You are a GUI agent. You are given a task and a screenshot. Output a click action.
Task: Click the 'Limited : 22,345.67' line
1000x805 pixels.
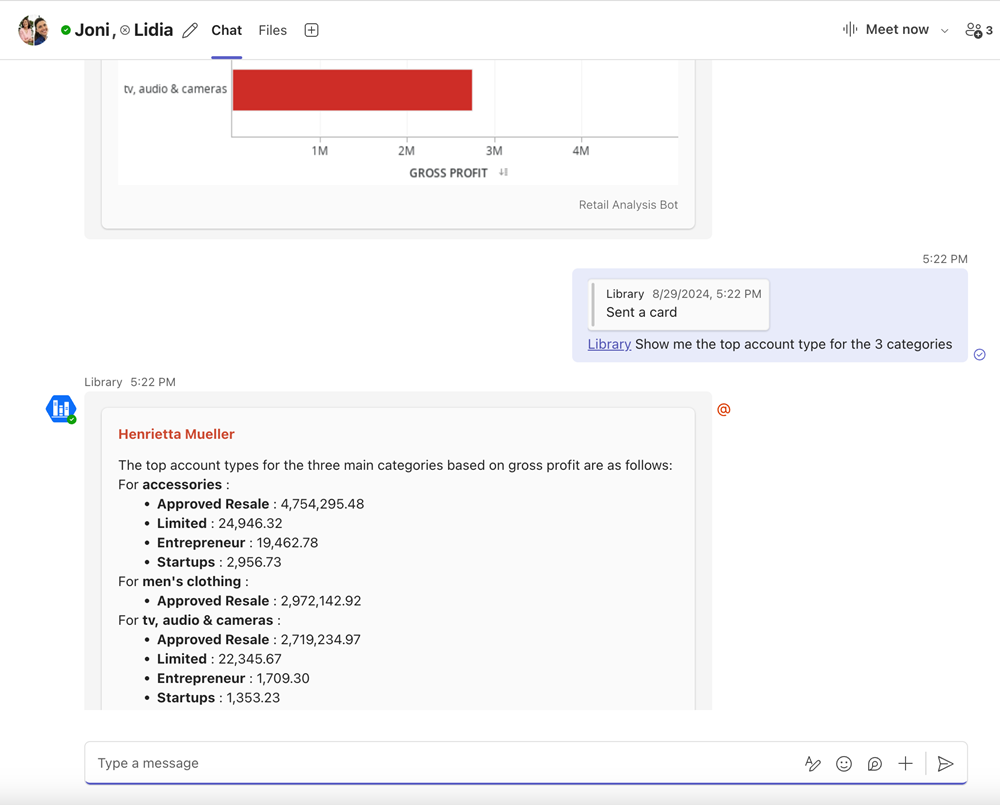[x=219, y=659]
